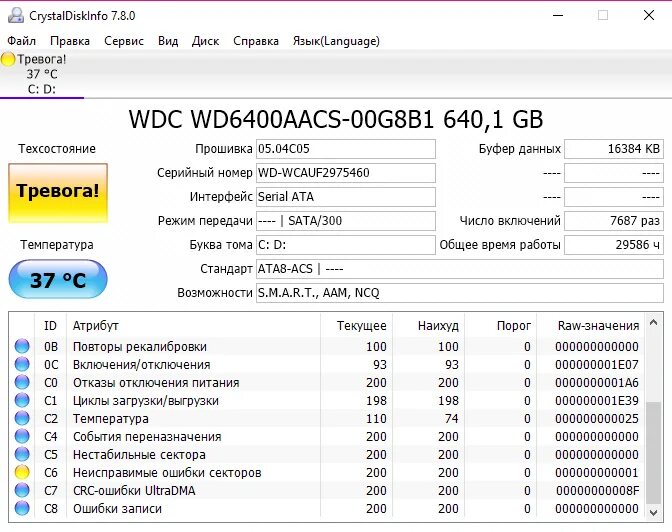Click the Прошивка field showing 05.04C05
The image size is (672, 532).
tap(345, 149)
